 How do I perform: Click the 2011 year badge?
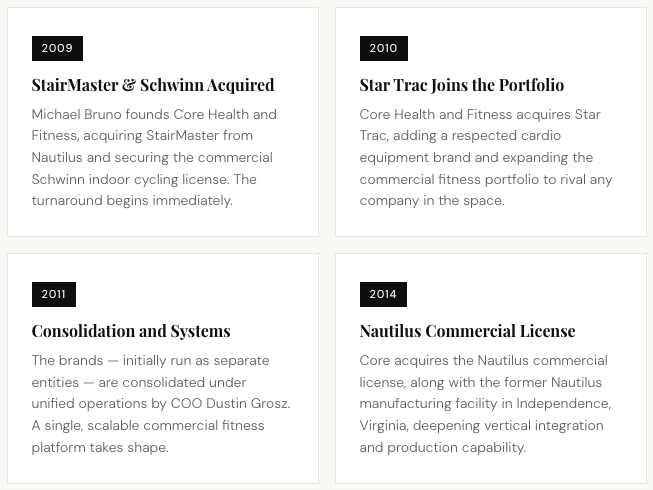tap(54, 294)
